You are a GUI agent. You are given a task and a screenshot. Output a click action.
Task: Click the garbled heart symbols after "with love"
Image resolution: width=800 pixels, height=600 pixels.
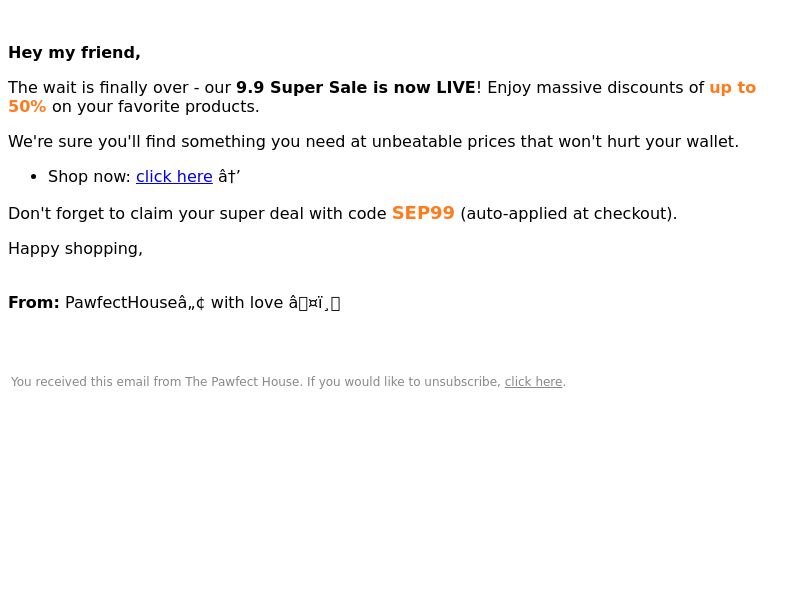pos(314,303)
